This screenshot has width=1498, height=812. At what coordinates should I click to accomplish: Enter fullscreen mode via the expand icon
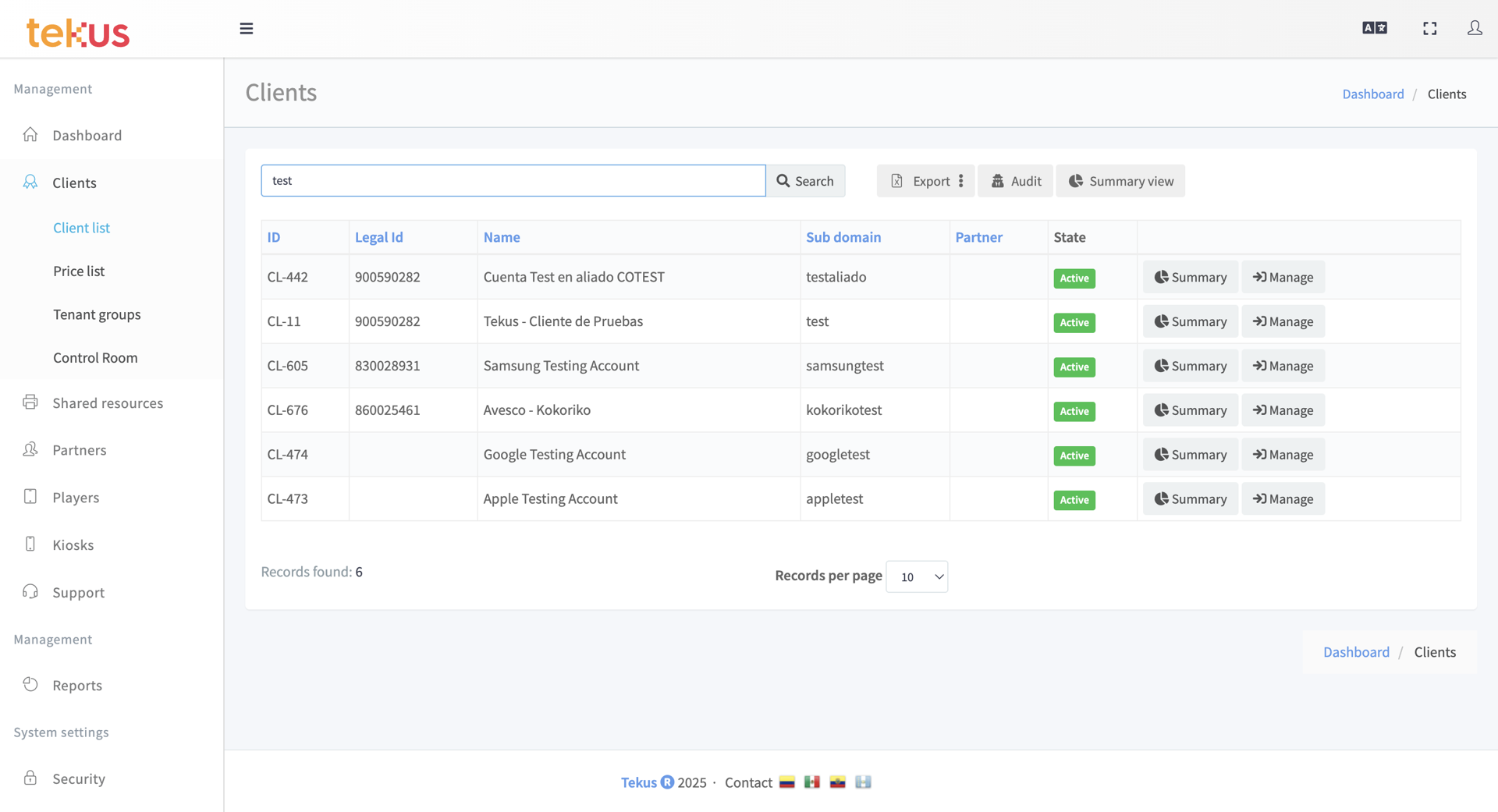pyautogui.click(x=1429, y=29)
